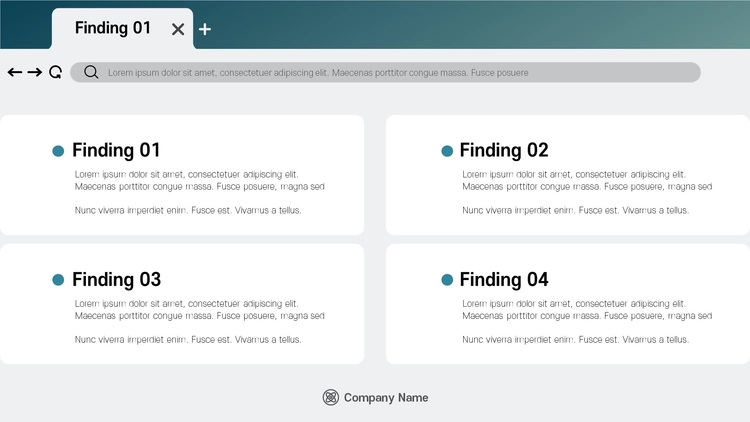Open a new tab with the plus icon
Screen dimensions: 750x422
tap(205, 29)
